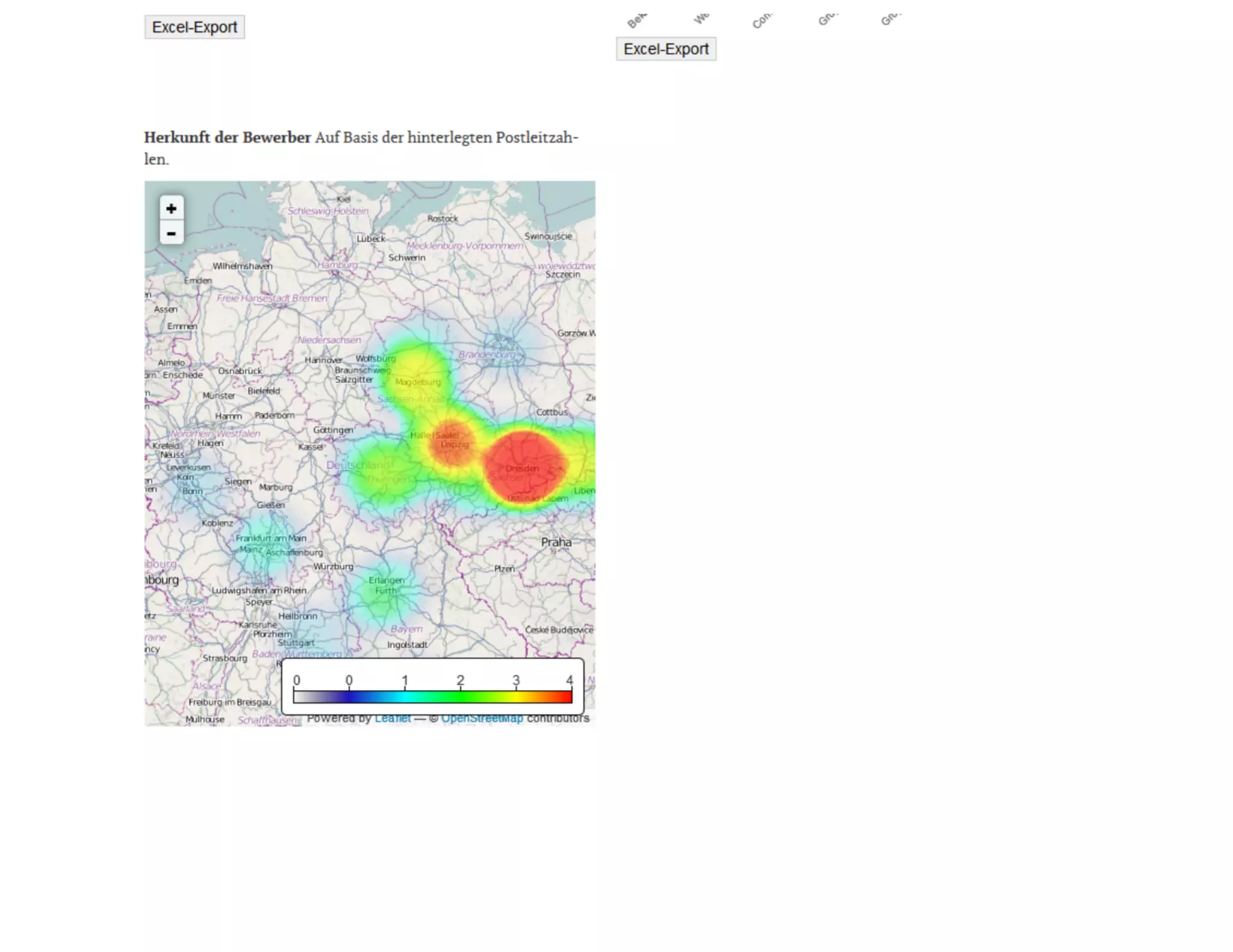The image size is (1233, 952).
Task: Open the Leaflet attribution link
Action: tap(393, 719)
